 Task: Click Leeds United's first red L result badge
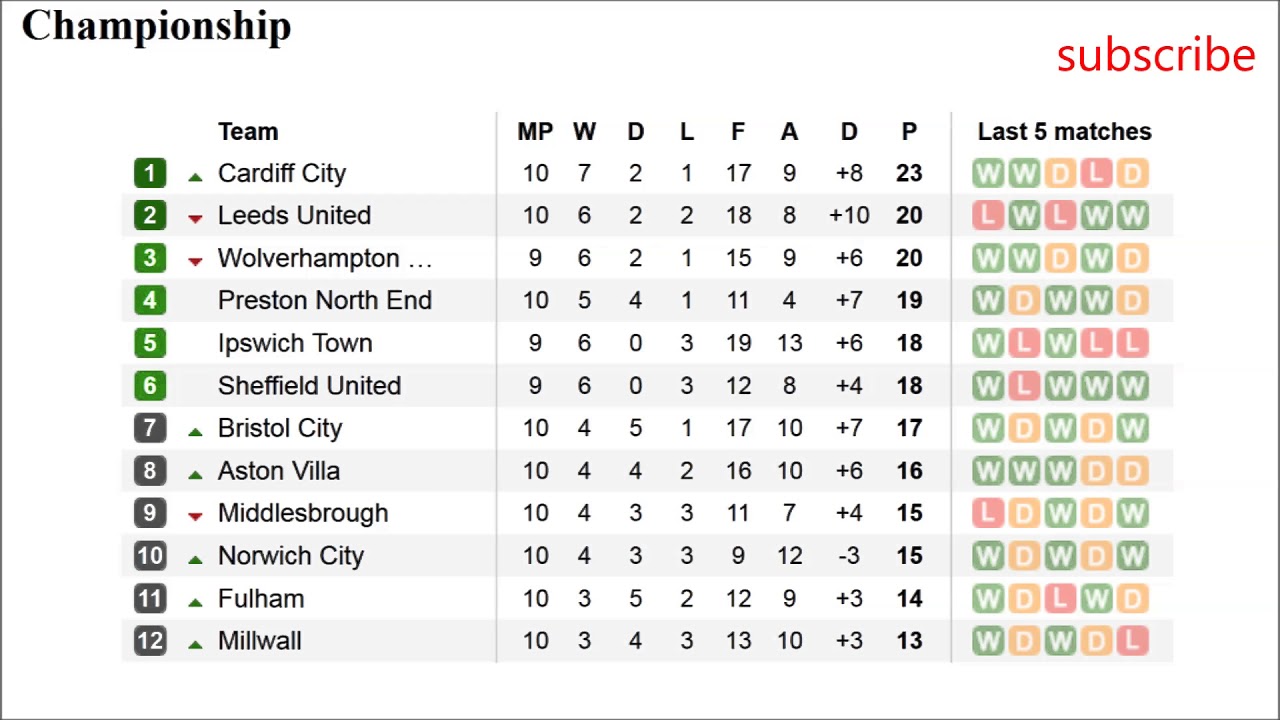click(988, 215)
